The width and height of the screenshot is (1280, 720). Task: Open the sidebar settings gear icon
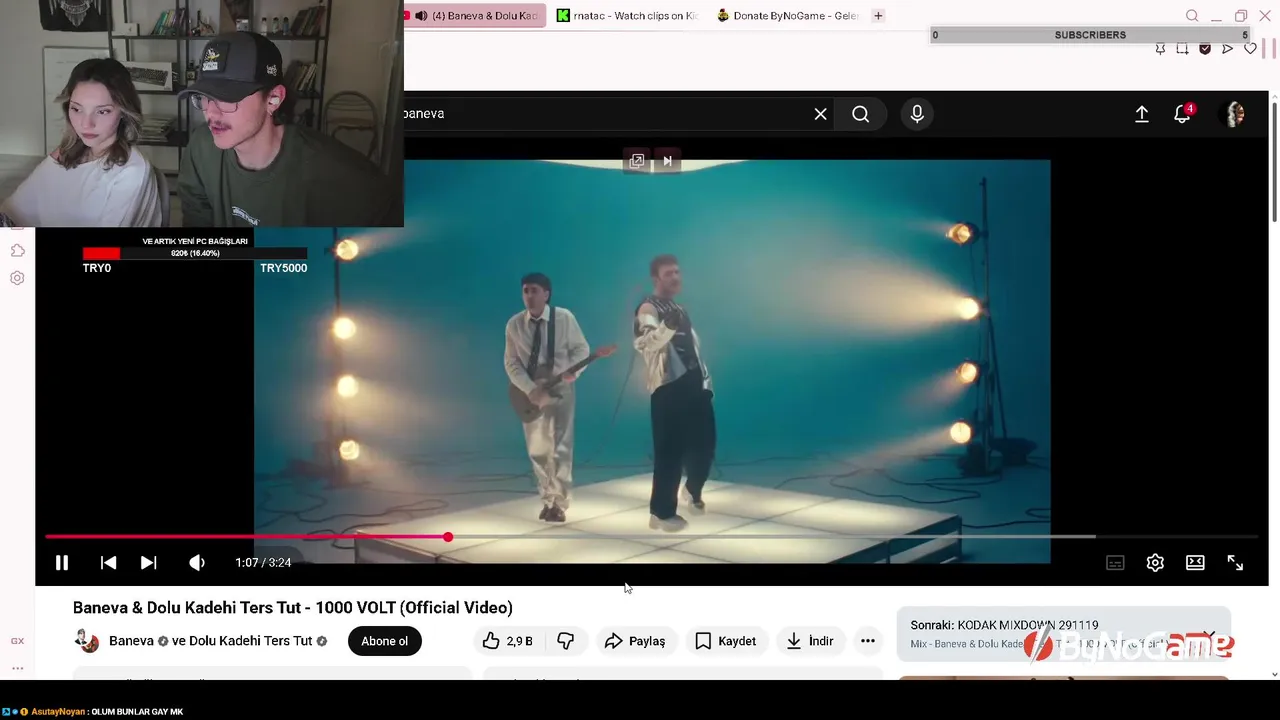coord(17,278)
